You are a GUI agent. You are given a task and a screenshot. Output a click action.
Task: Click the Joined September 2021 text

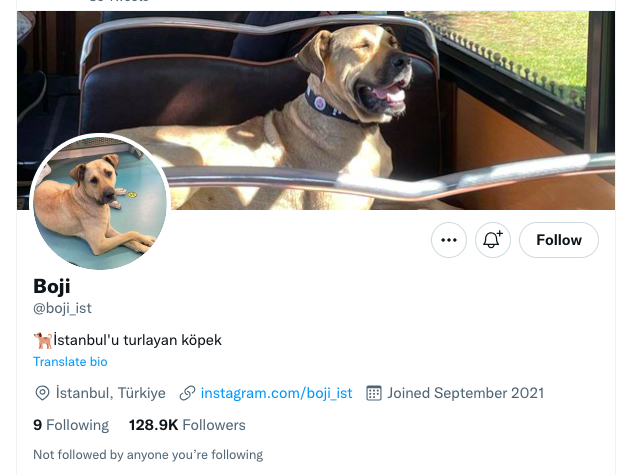pyautogui.click(x=466, y=393)
